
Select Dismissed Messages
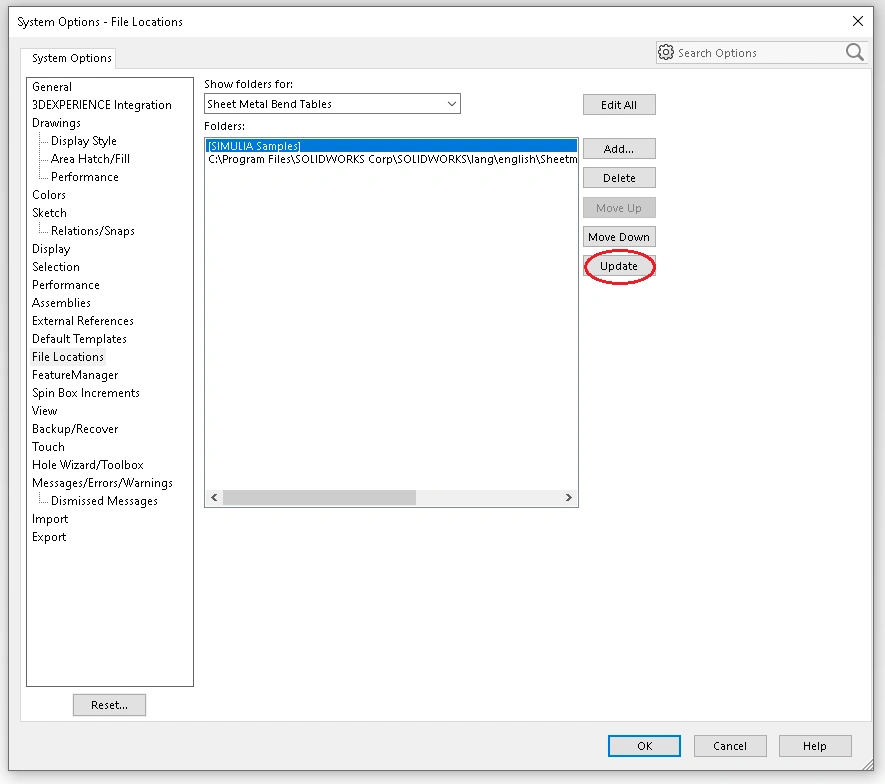(104, 501)
